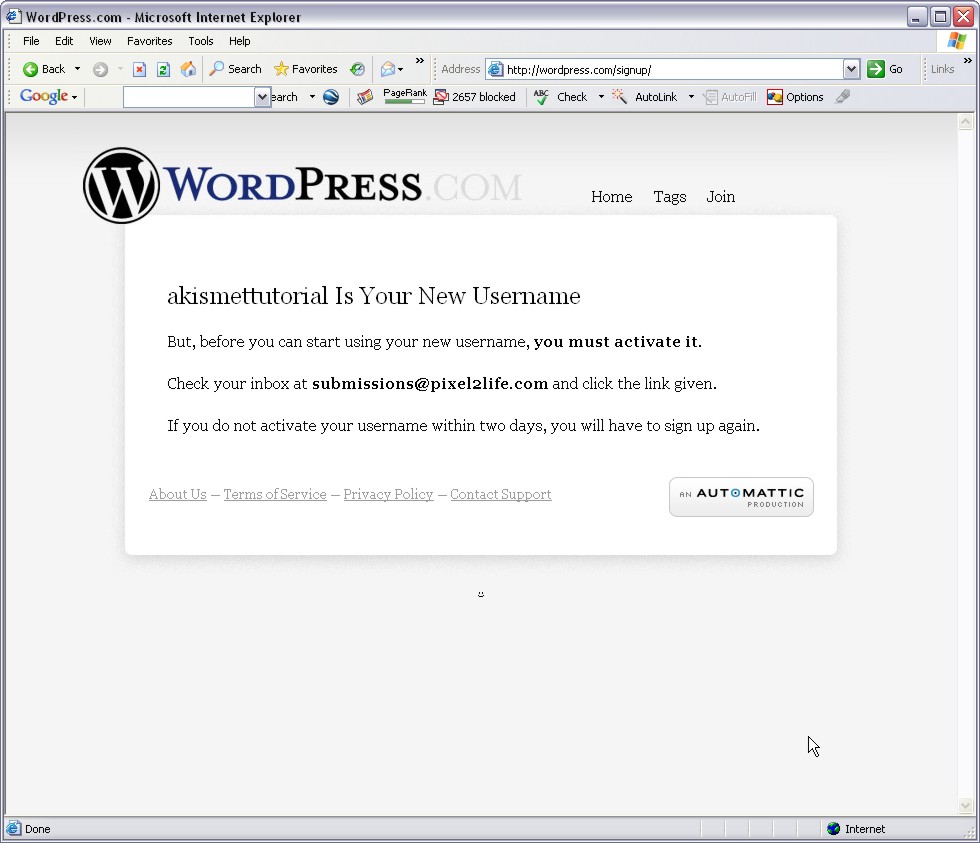Open the Search pane magnifier icon
The width and height of the screenshot is (980, 843).
(x=216, y=69)
